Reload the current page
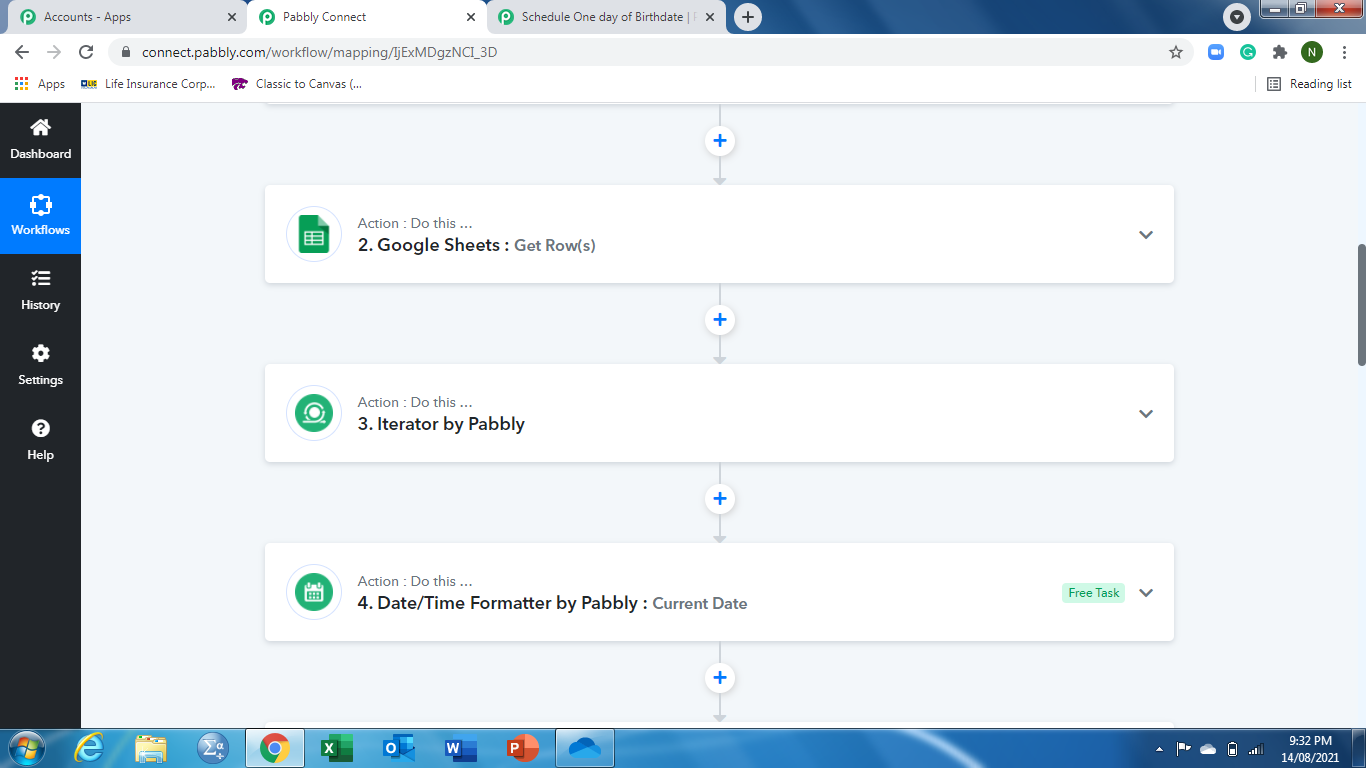 pyautogui.click(x=86, y=52)
